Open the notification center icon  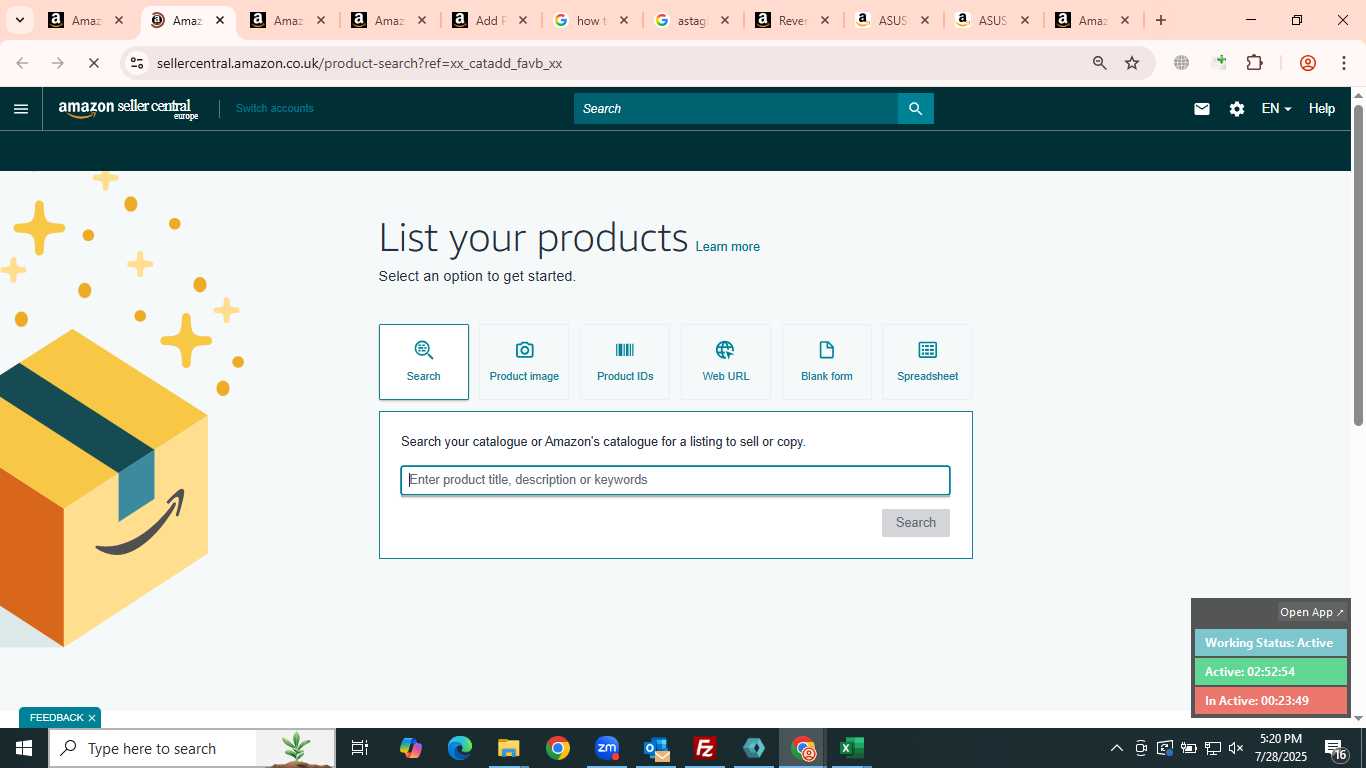click(1335, 748)
